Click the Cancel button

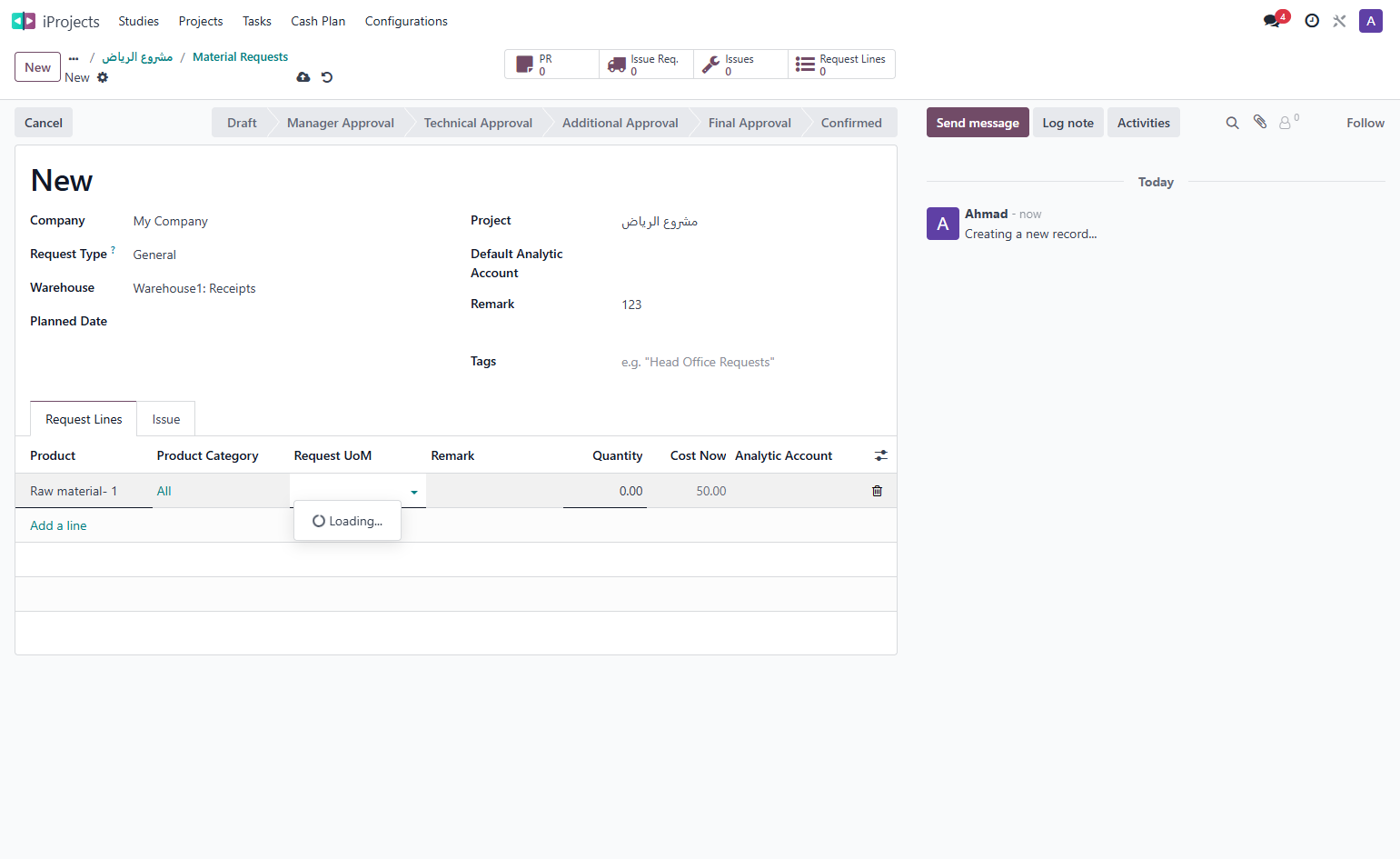tap(44, 123)
